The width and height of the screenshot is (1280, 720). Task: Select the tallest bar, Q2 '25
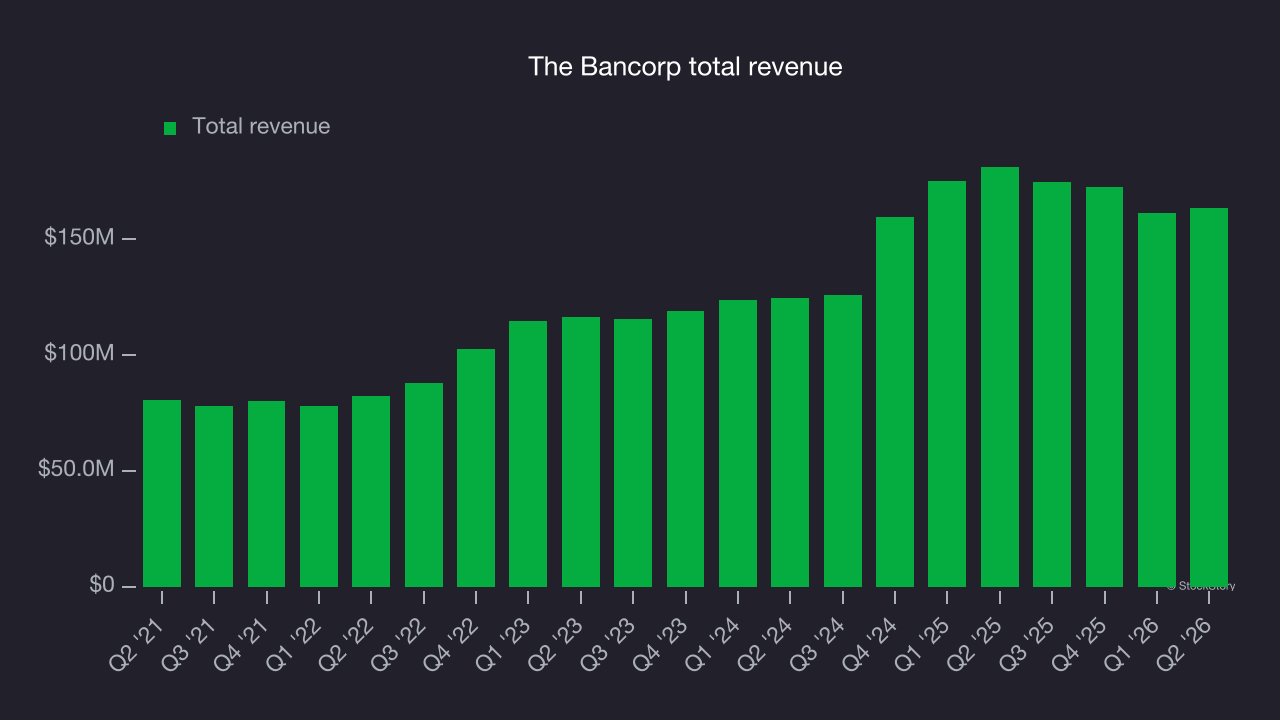tap(1000, 377)
